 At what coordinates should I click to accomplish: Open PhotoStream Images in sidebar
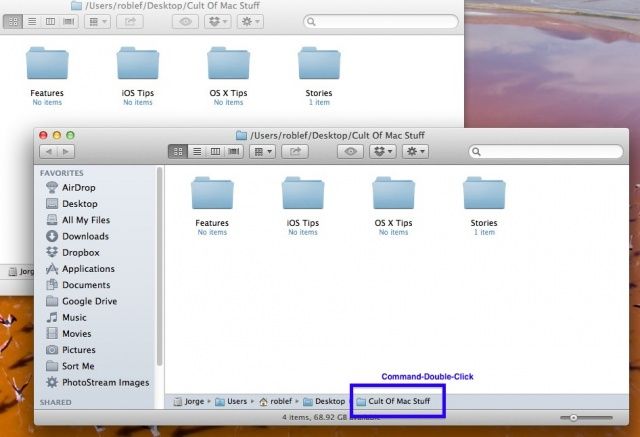(104, 382)
